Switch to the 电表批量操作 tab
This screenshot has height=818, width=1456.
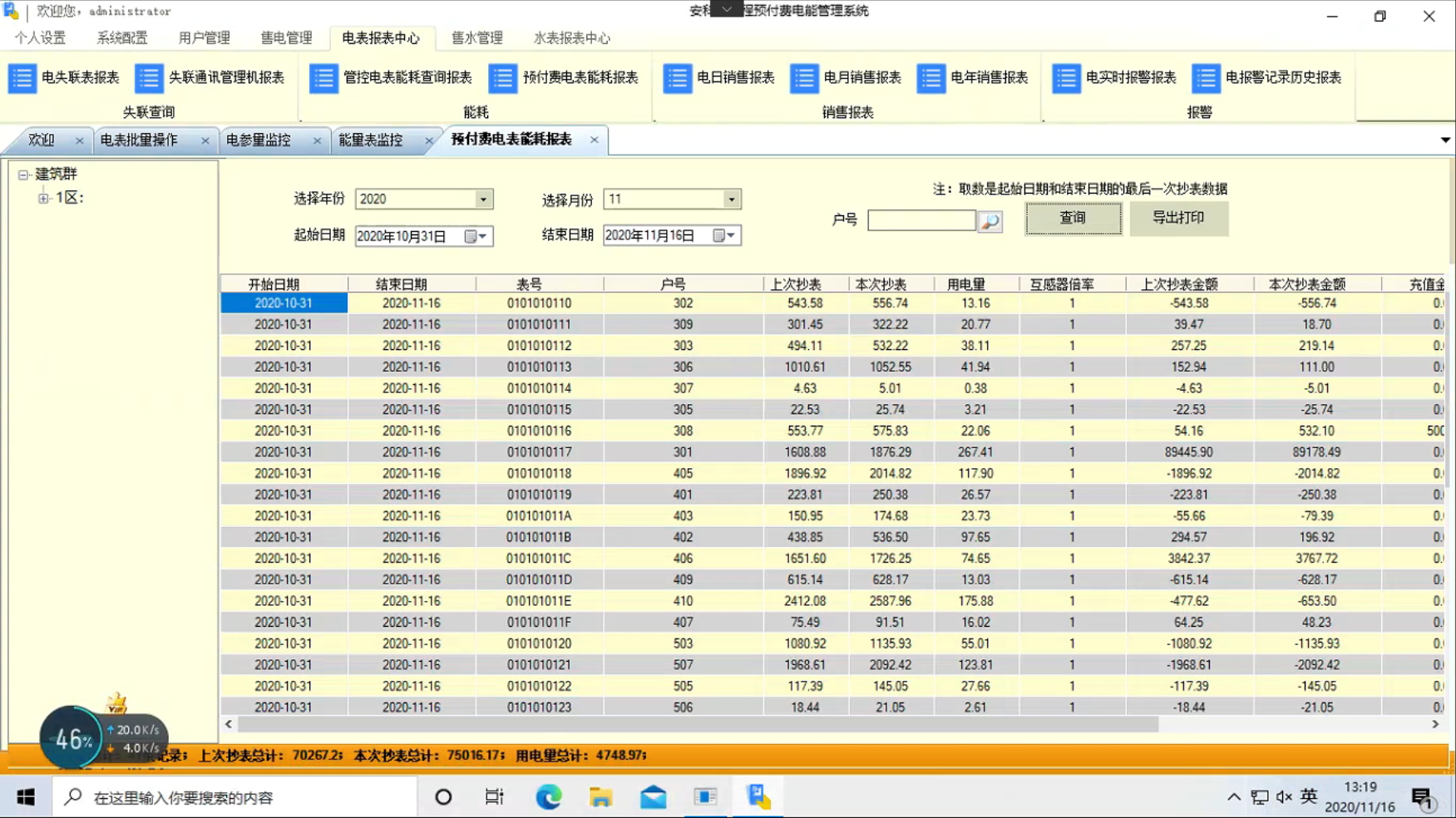point(139,140)
